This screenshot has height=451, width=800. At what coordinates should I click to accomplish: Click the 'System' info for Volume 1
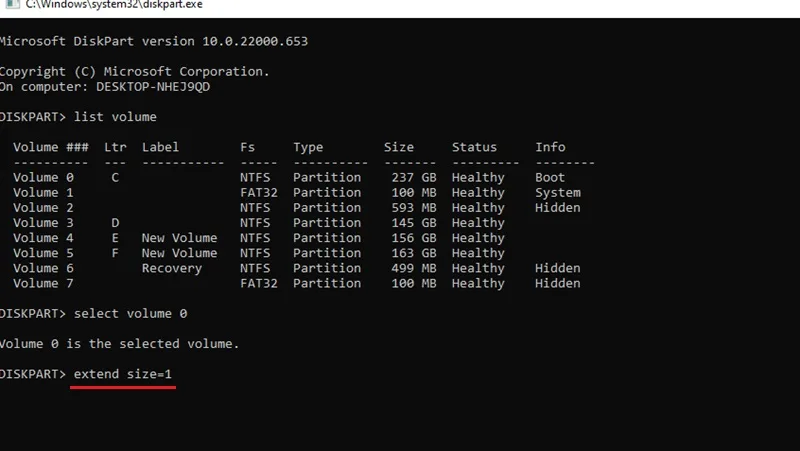(x=558, y=193)
